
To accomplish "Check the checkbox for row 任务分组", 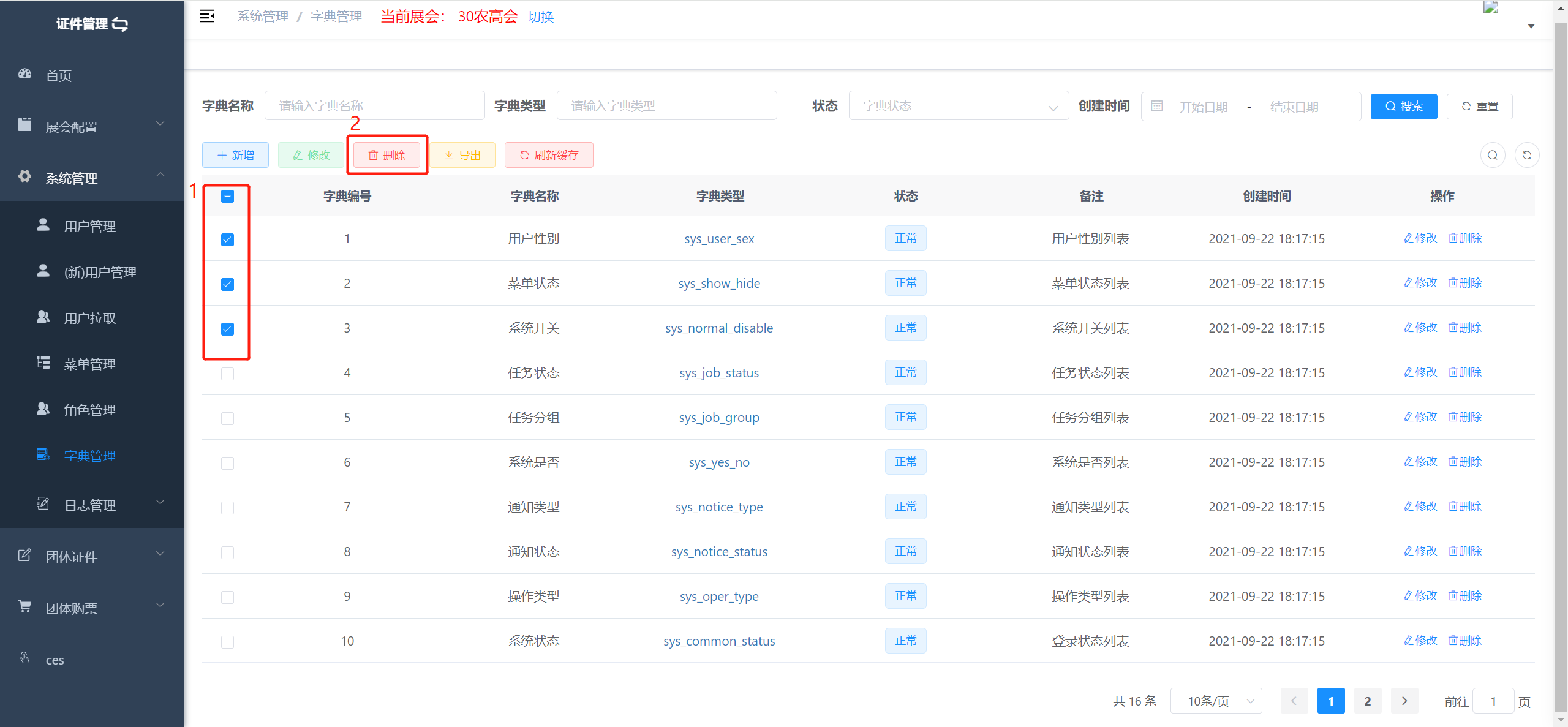I will (x=227, y=418).
